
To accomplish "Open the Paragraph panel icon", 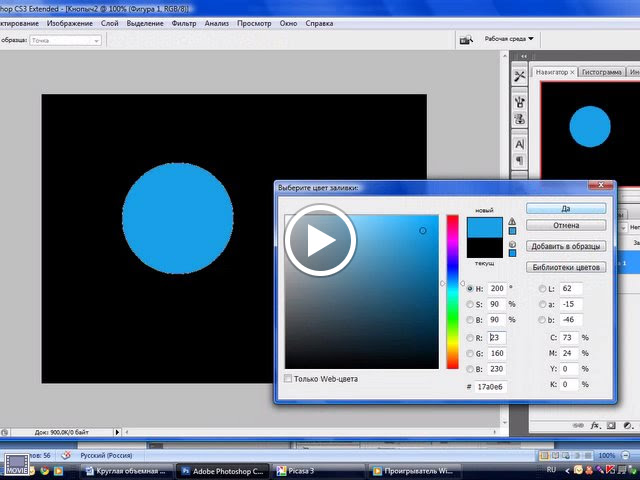I will (519, 160).
